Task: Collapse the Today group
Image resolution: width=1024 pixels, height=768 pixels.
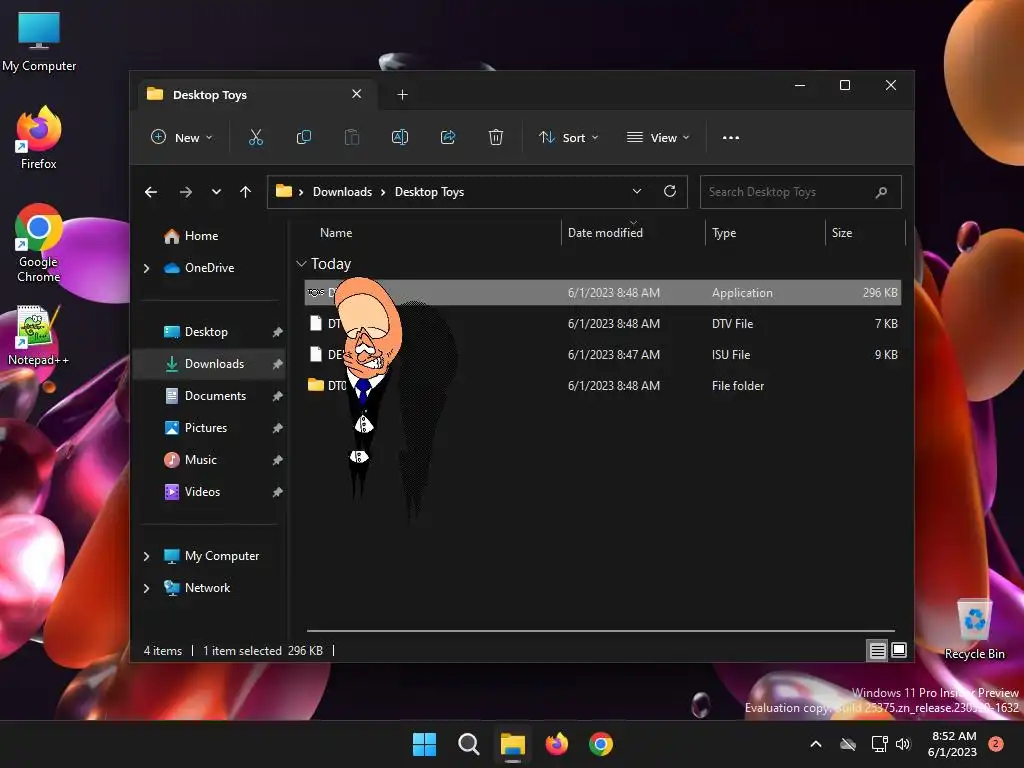Action: [301, 264]
